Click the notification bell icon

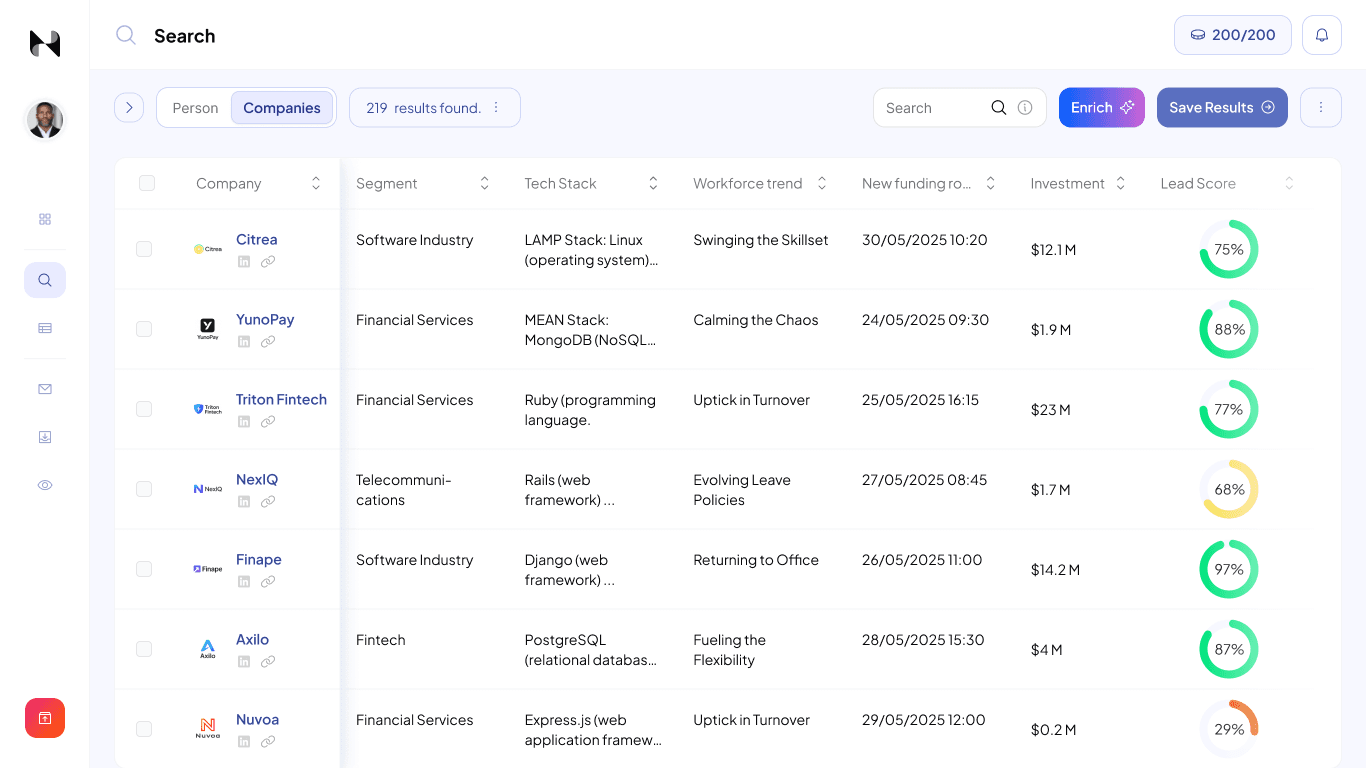(x=1321, y=35)
